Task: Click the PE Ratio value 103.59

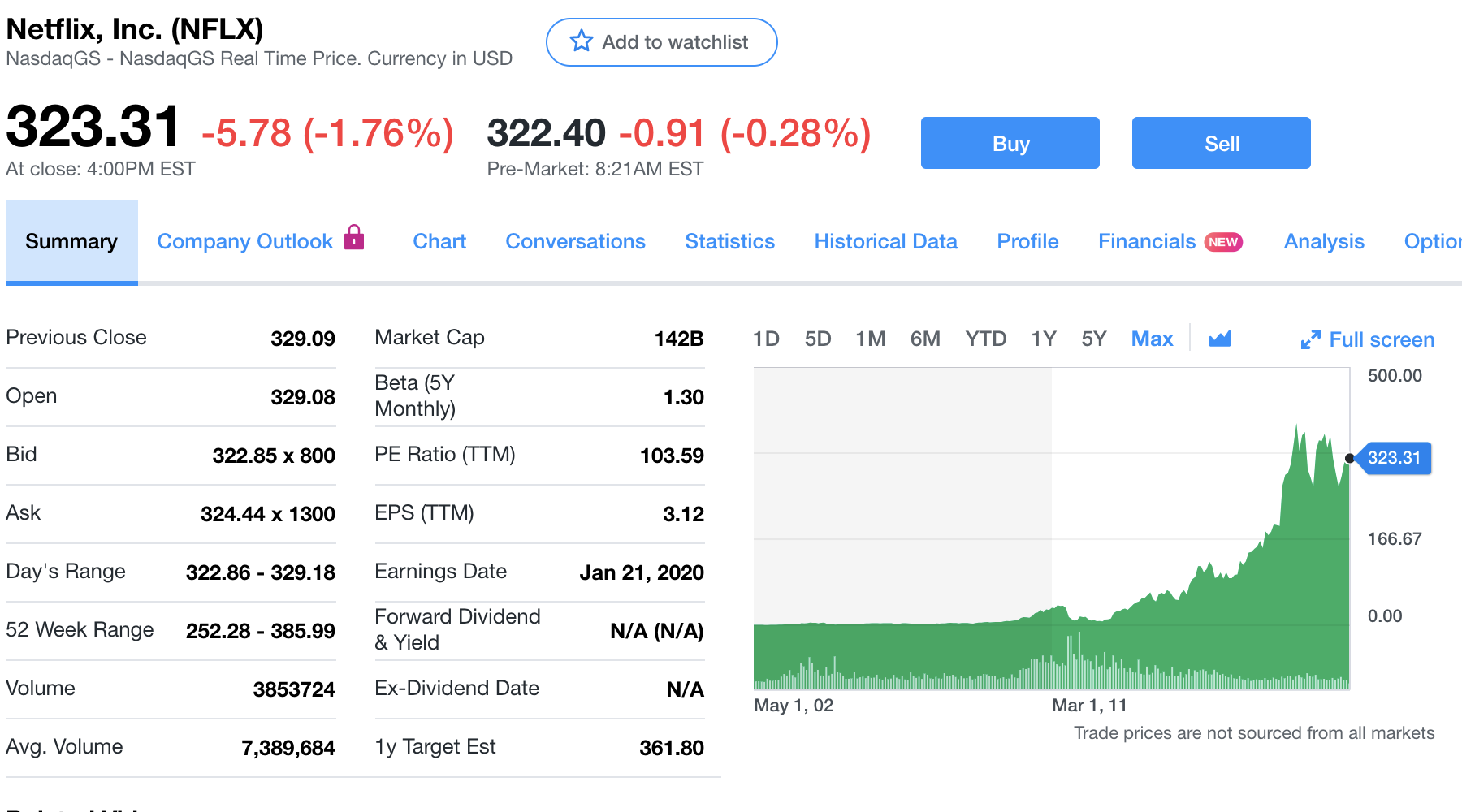Action: 672,456
